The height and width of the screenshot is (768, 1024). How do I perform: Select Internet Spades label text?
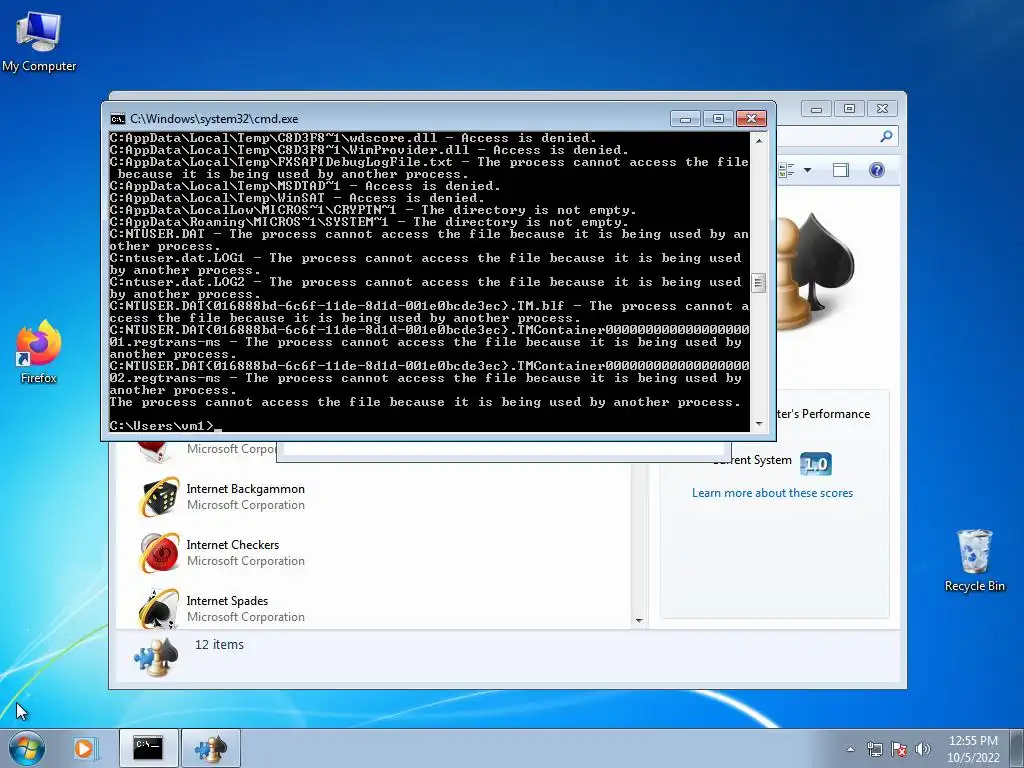tap(227, 601)
